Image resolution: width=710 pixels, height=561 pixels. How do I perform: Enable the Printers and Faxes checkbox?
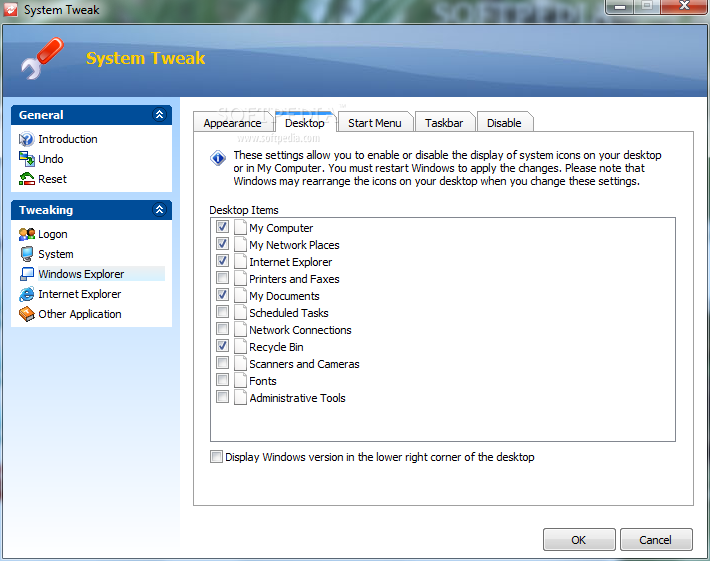(x=222, y=278)
